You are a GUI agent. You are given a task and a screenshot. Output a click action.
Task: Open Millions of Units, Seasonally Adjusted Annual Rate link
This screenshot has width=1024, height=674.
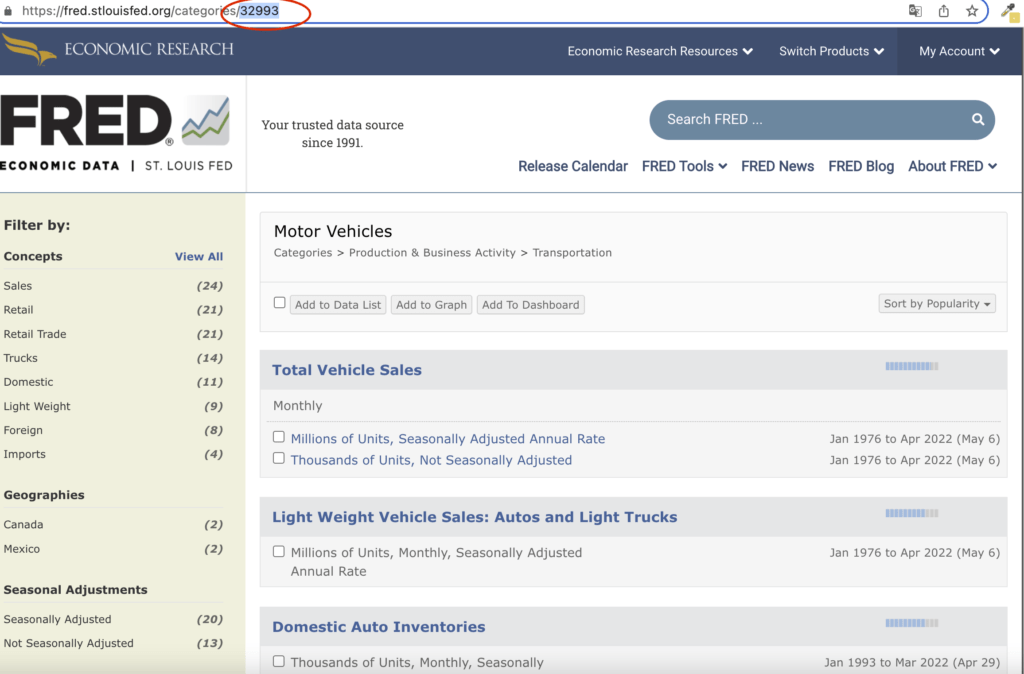point(448,439)
